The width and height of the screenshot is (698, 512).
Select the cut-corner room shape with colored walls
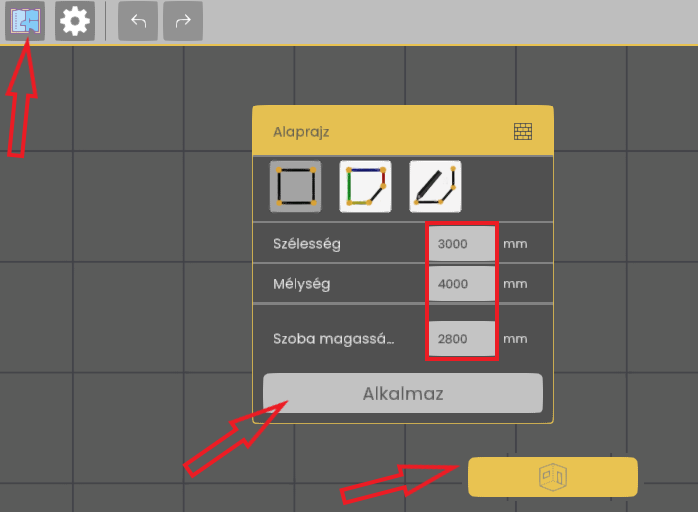[x=365, y=187]
